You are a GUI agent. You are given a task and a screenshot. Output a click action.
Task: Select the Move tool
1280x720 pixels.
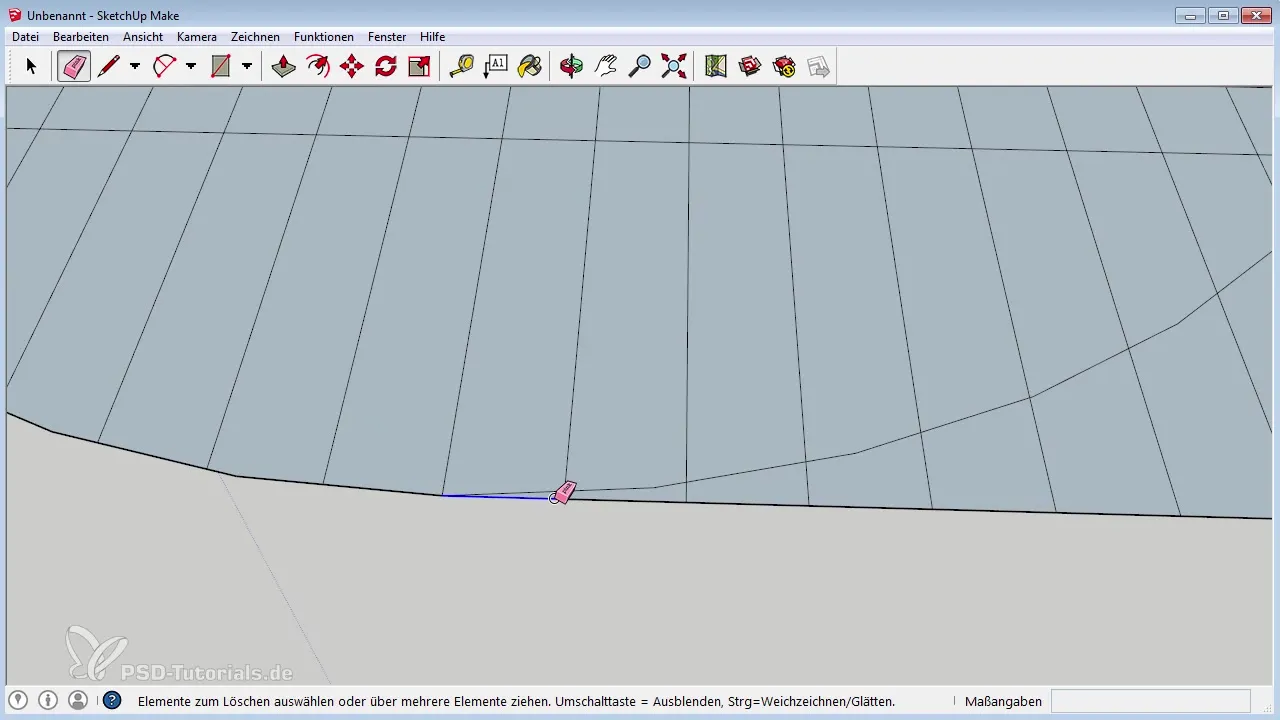point(352,66)
